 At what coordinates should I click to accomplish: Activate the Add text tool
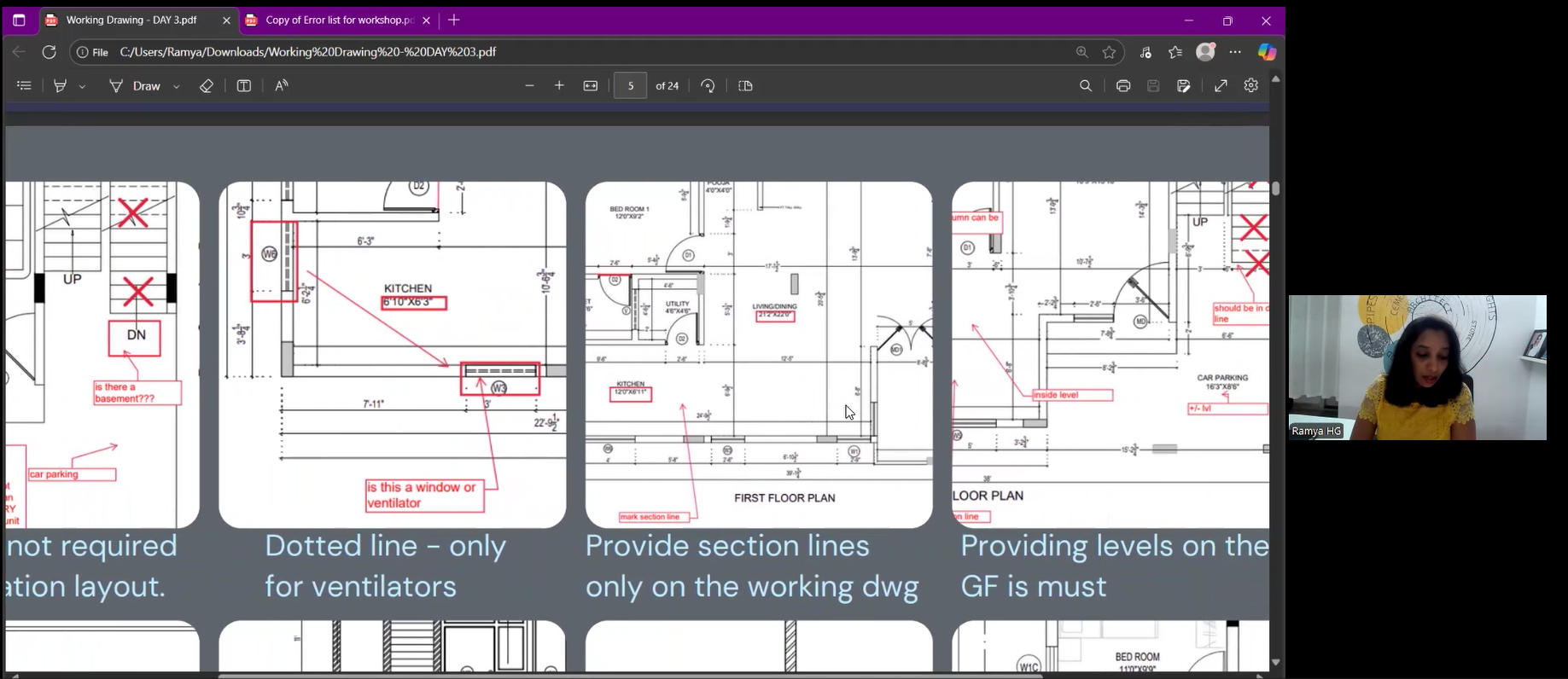[x=244, y=86]
